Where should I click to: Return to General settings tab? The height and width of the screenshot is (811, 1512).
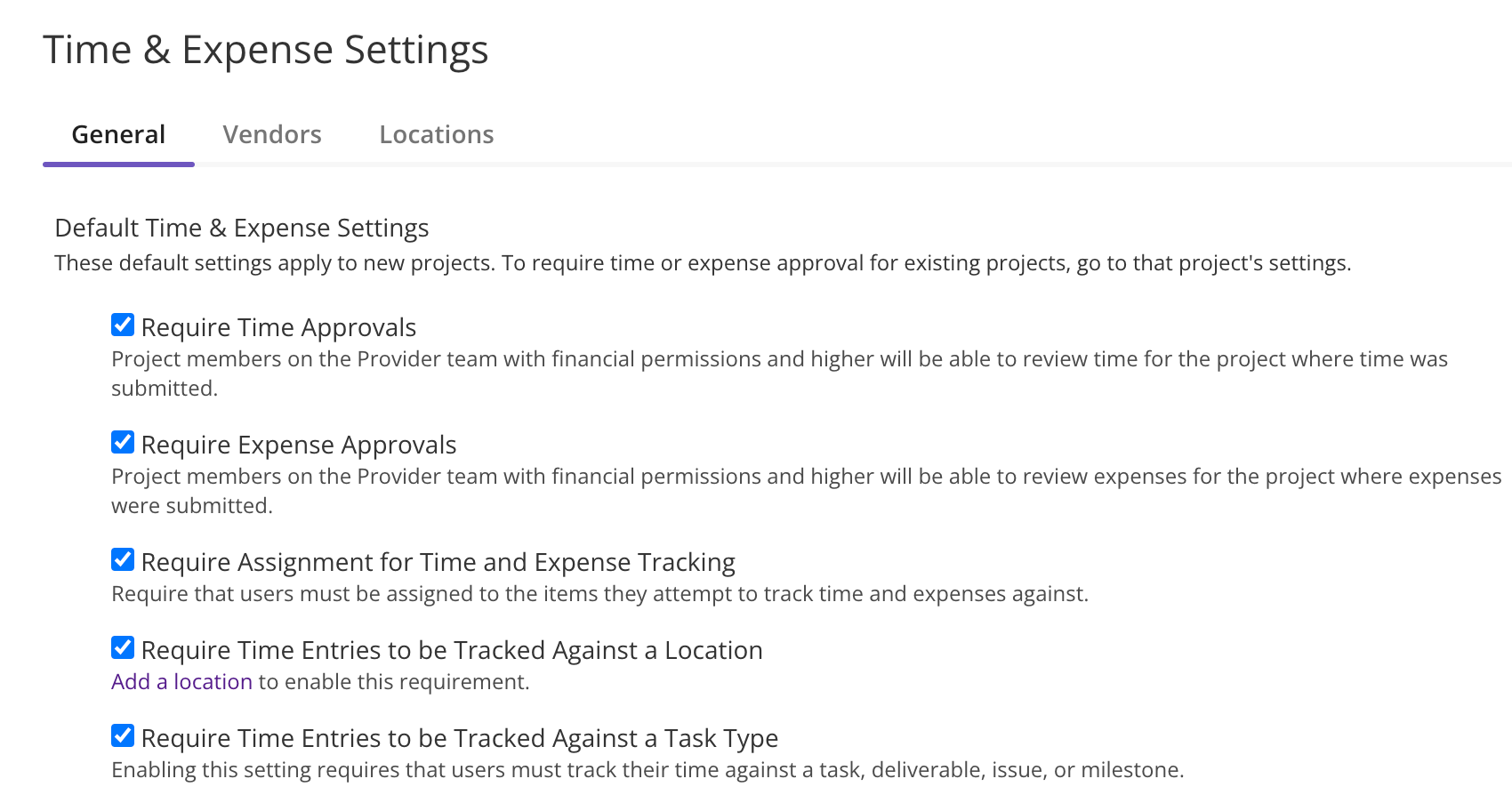coord(118,134)
